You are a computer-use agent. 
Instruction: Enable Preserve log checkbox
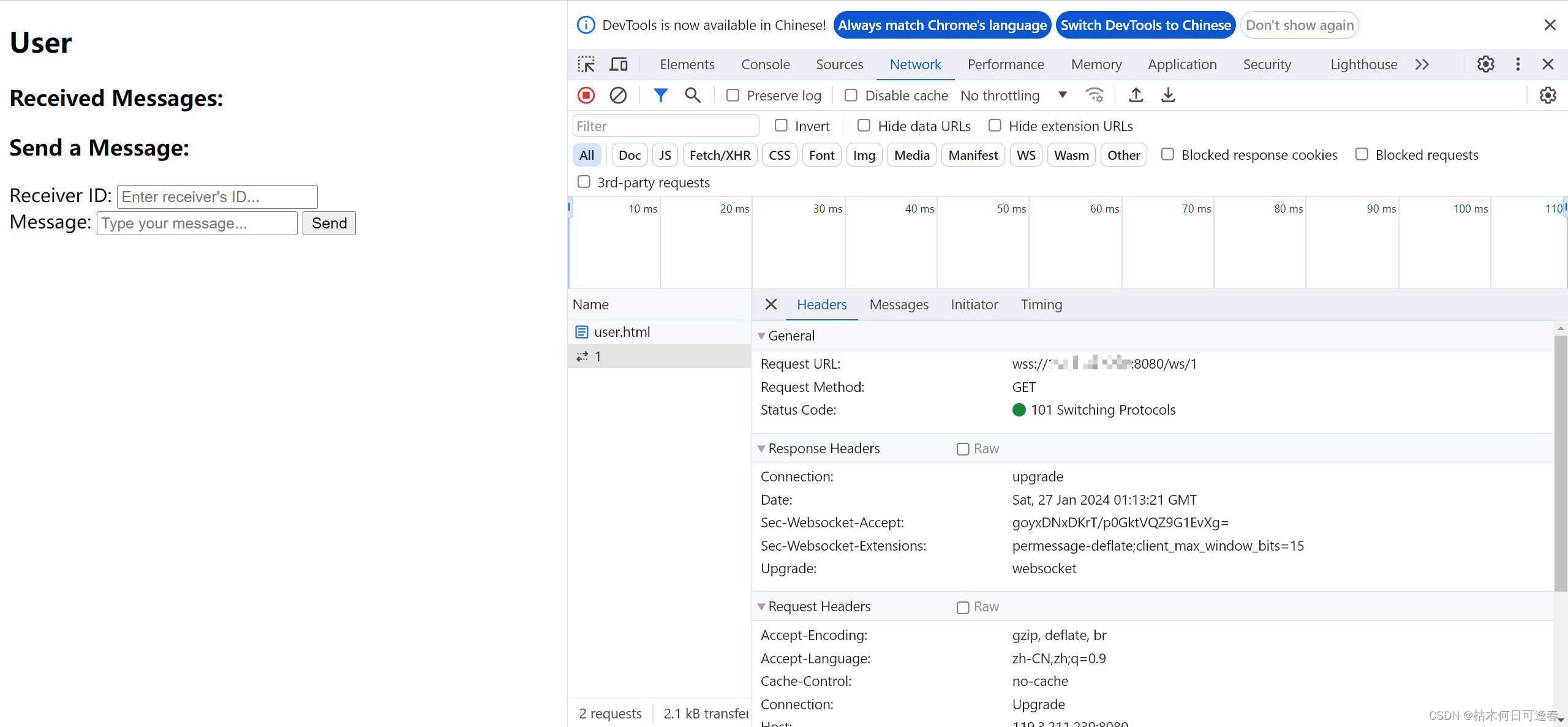[733, 96]
